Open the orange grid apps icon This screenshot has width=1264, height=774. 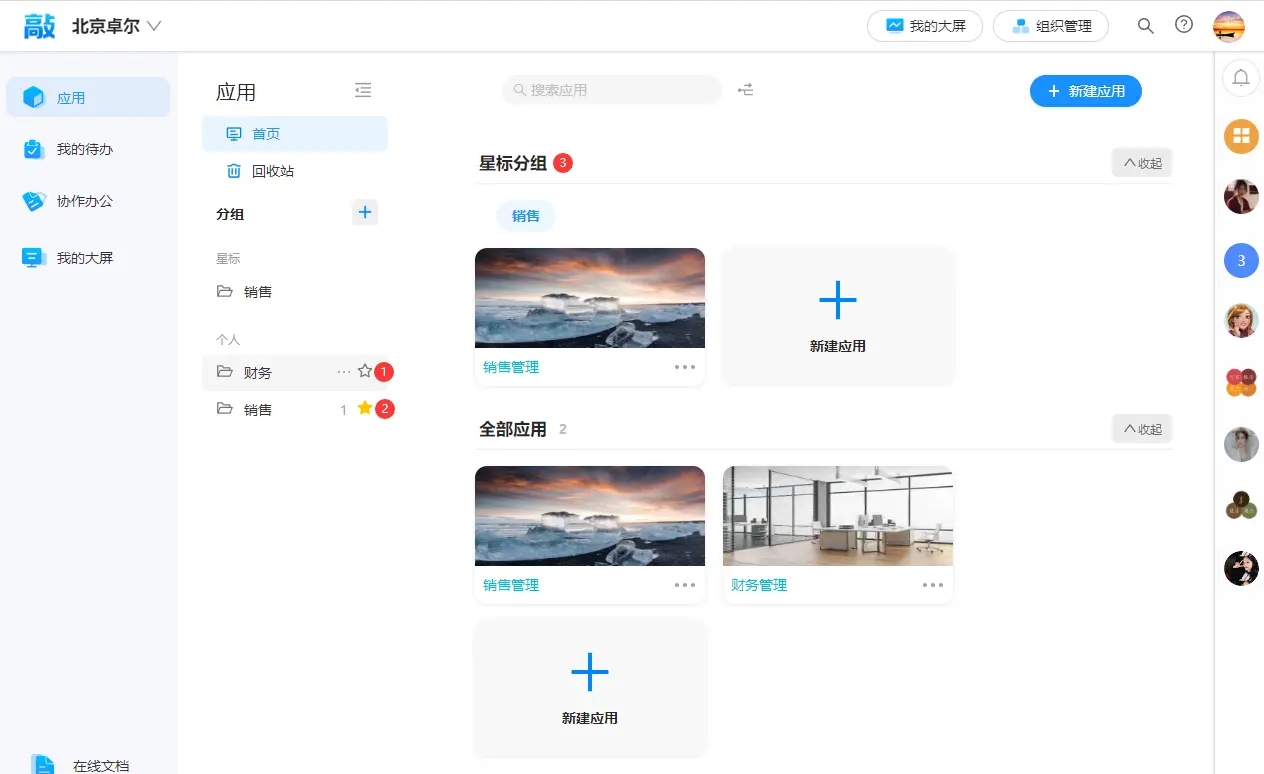click(1241, 136)
